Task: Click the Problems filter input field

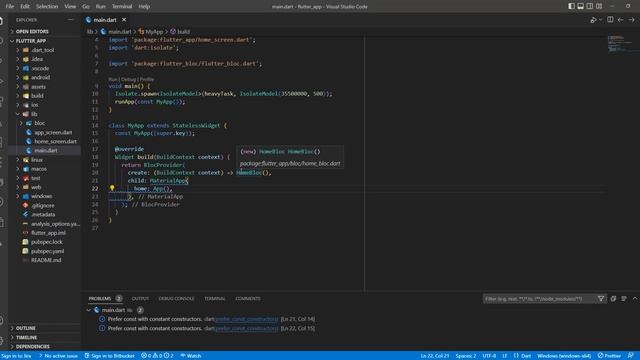Action: (540, 299)
